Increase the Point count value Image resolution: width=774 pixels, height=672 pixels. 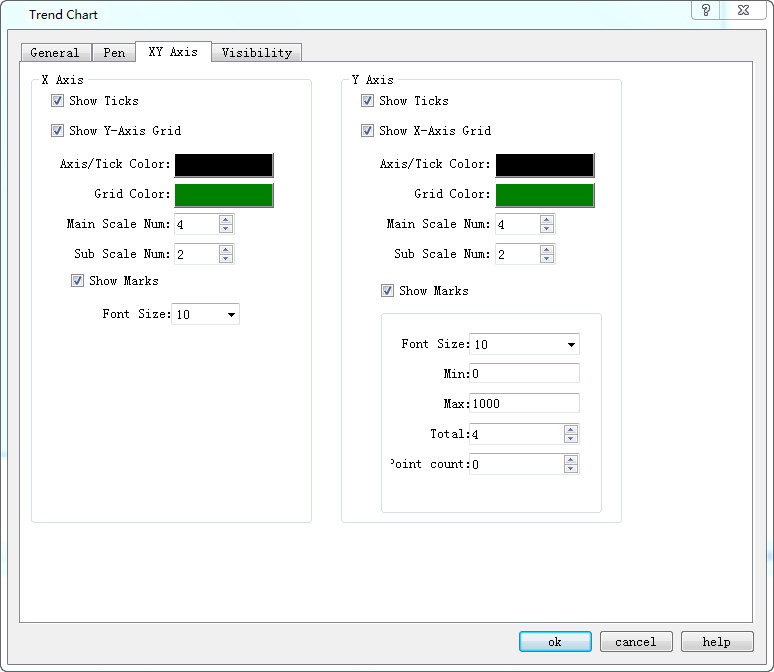coord(571,460)
